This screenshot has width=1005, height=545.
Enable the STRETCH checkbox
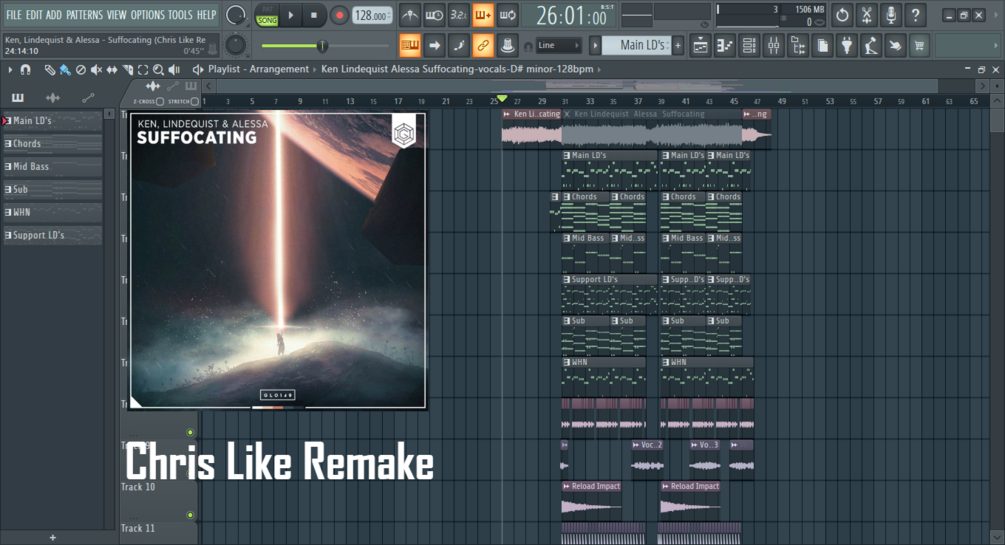coord(194,101)
